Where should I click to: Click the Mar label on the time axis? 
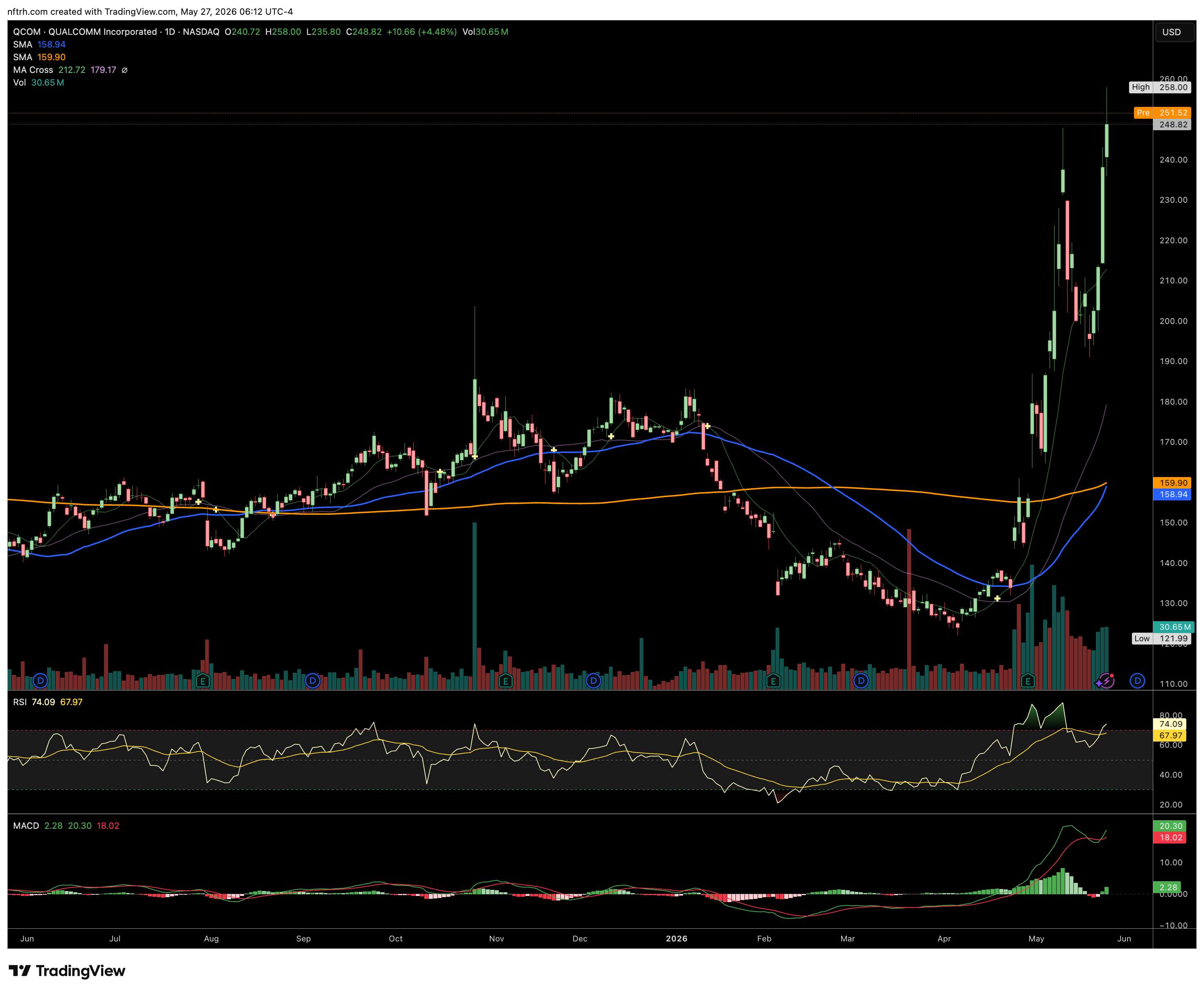coord(848,939)
